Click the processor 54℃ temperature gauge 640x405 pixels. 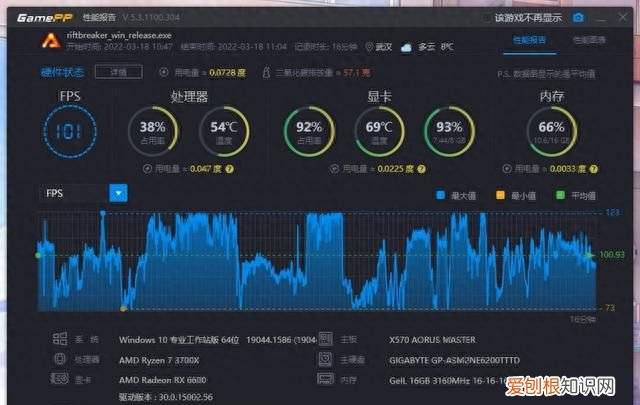click(224, 131)
